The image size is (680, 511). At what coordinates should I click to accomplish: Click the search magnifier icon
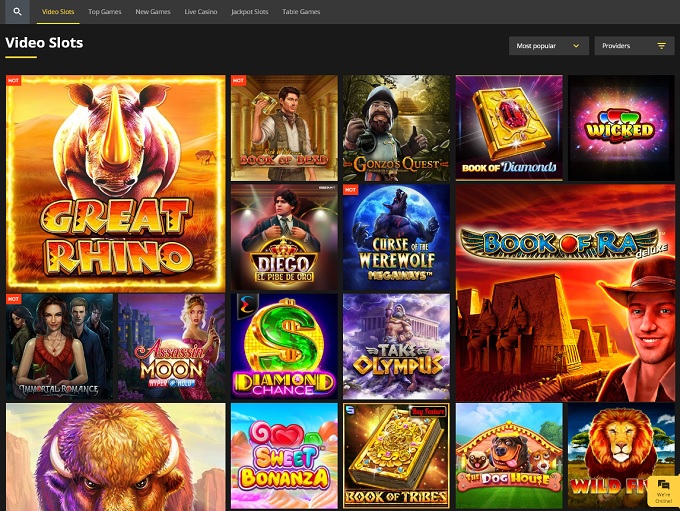(x=17, y=12)
